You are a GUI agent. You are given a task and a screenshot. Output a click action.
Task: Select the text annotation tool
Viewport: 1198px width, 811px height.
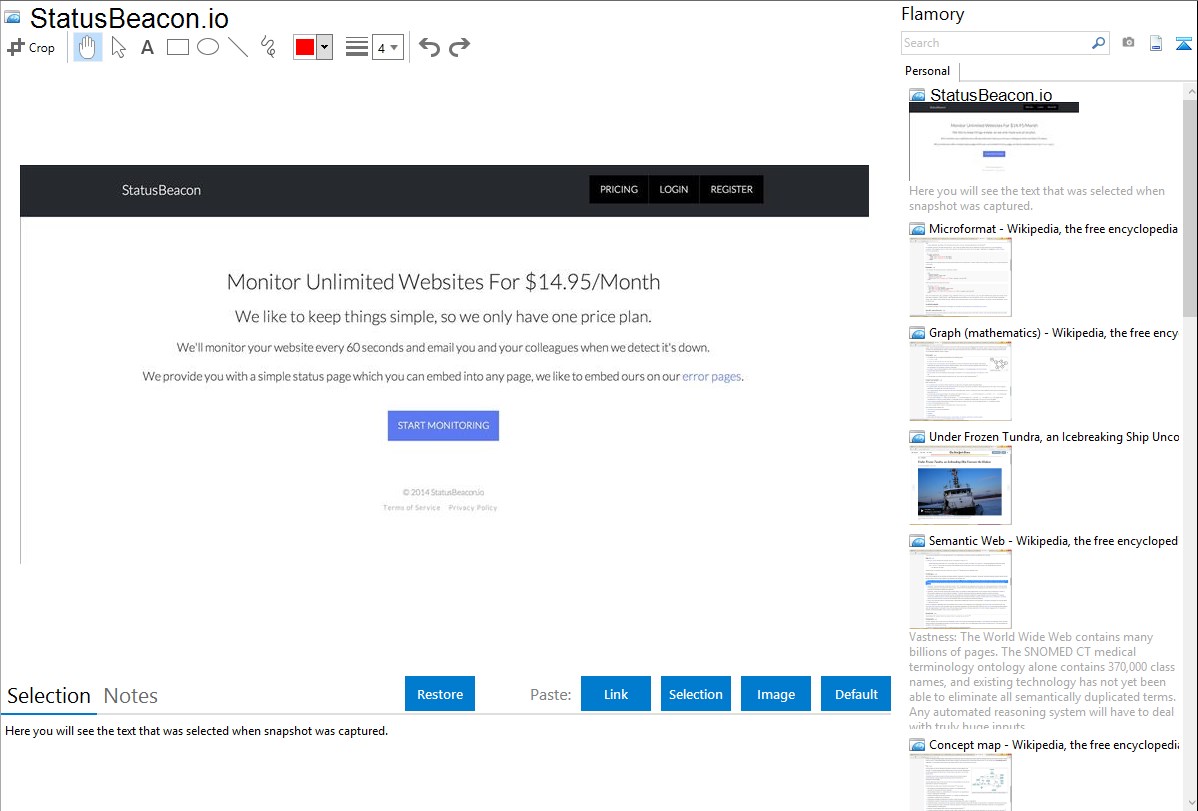(x=147, y=47)
